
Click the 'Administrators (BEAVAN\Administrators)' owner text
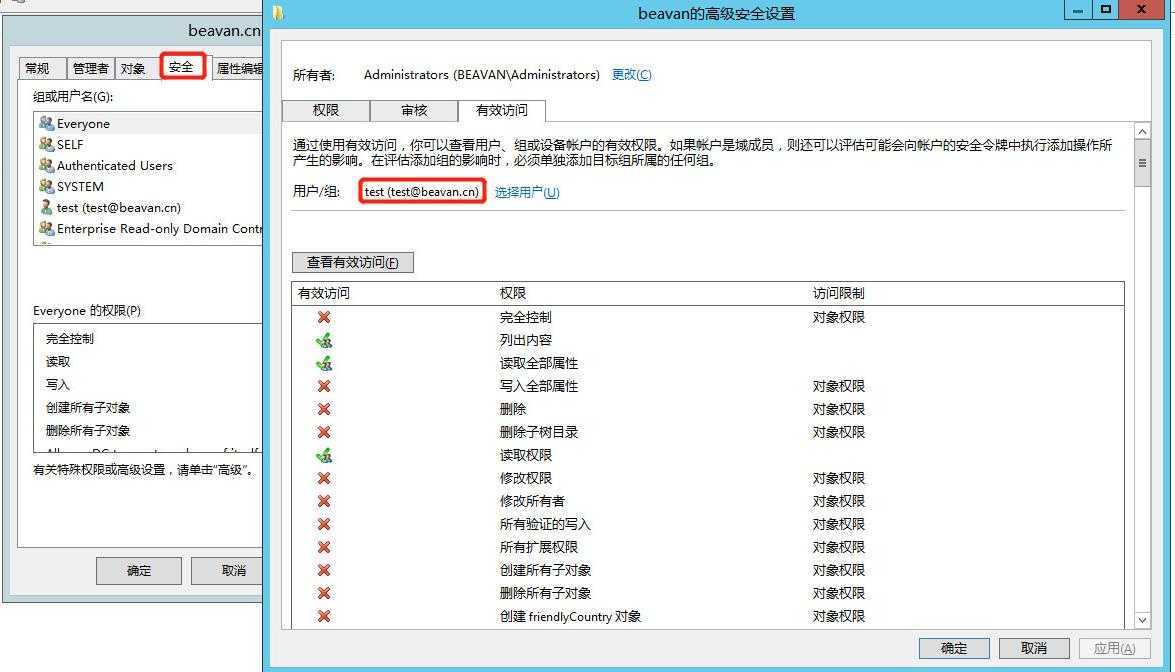pos(482,74)
